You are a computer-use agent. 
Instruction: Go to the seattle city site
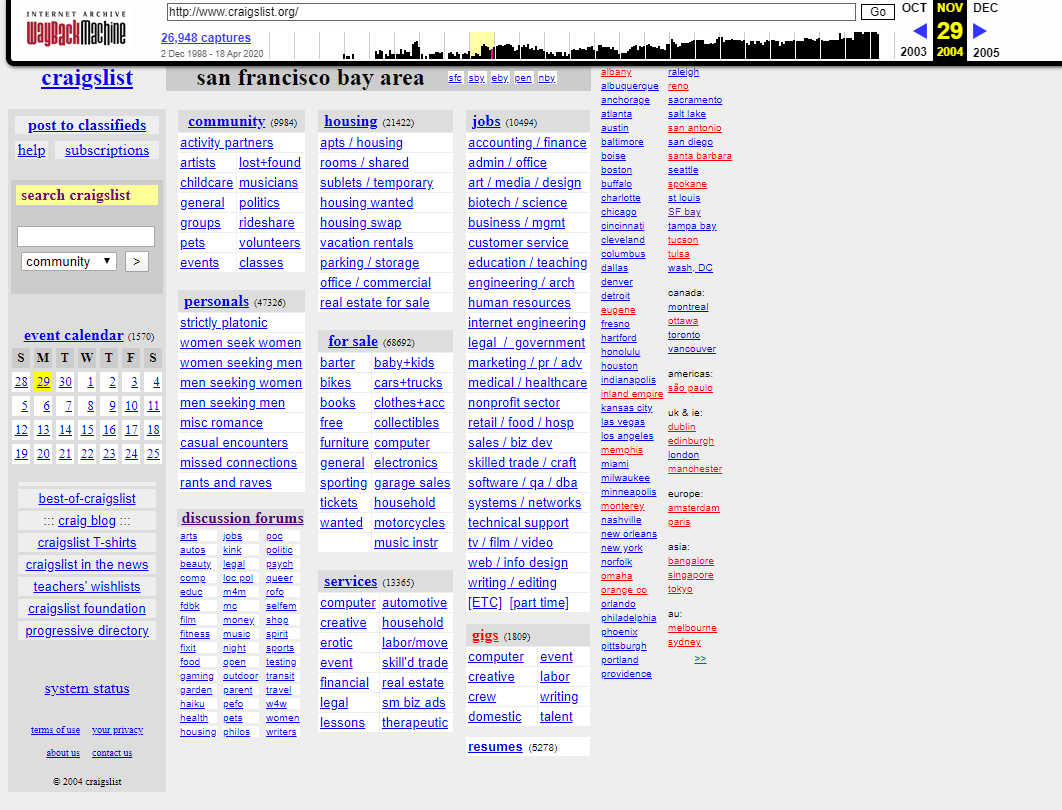pos(683,170)
